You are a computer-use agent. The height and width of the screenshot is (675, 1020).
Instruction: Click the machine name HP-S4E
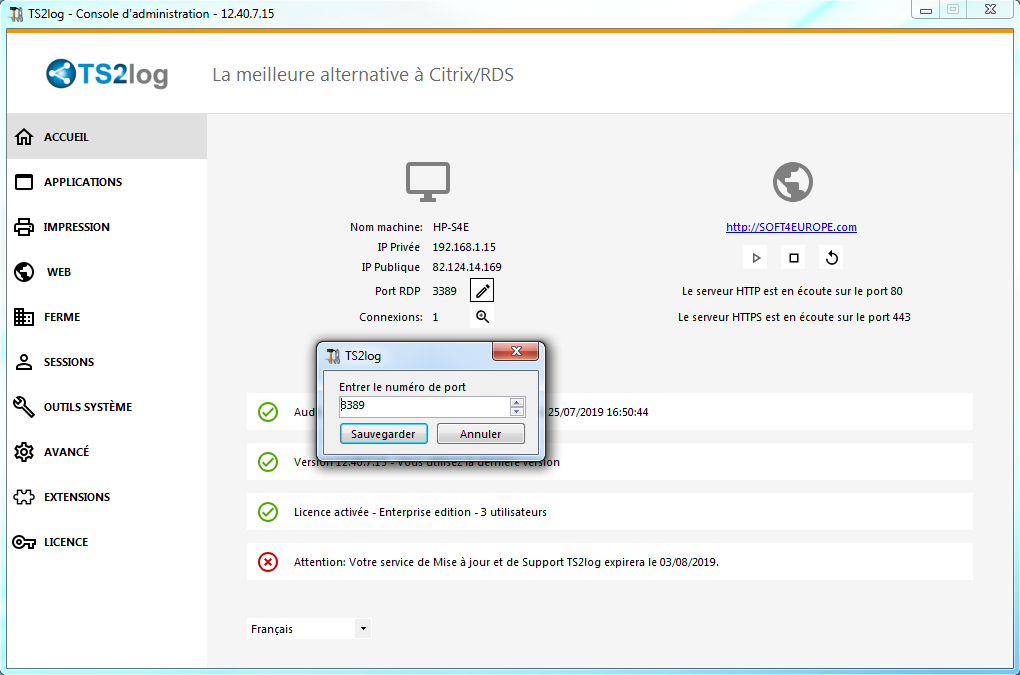click(451, 227)
